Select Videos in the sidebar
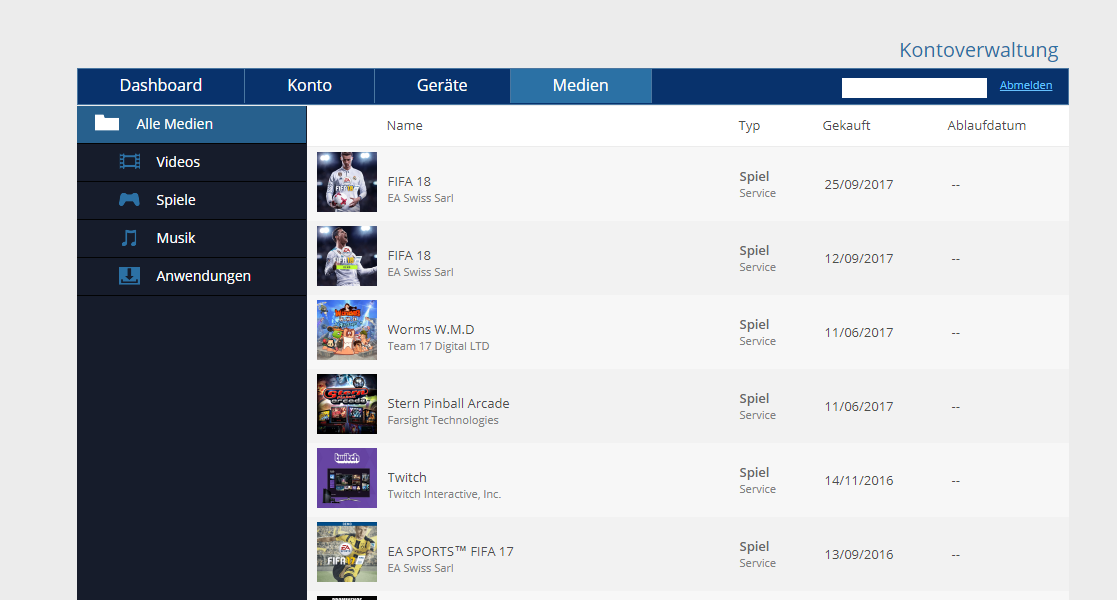Viewport: 1117px width, 600px height. click(x=192, y=162)
